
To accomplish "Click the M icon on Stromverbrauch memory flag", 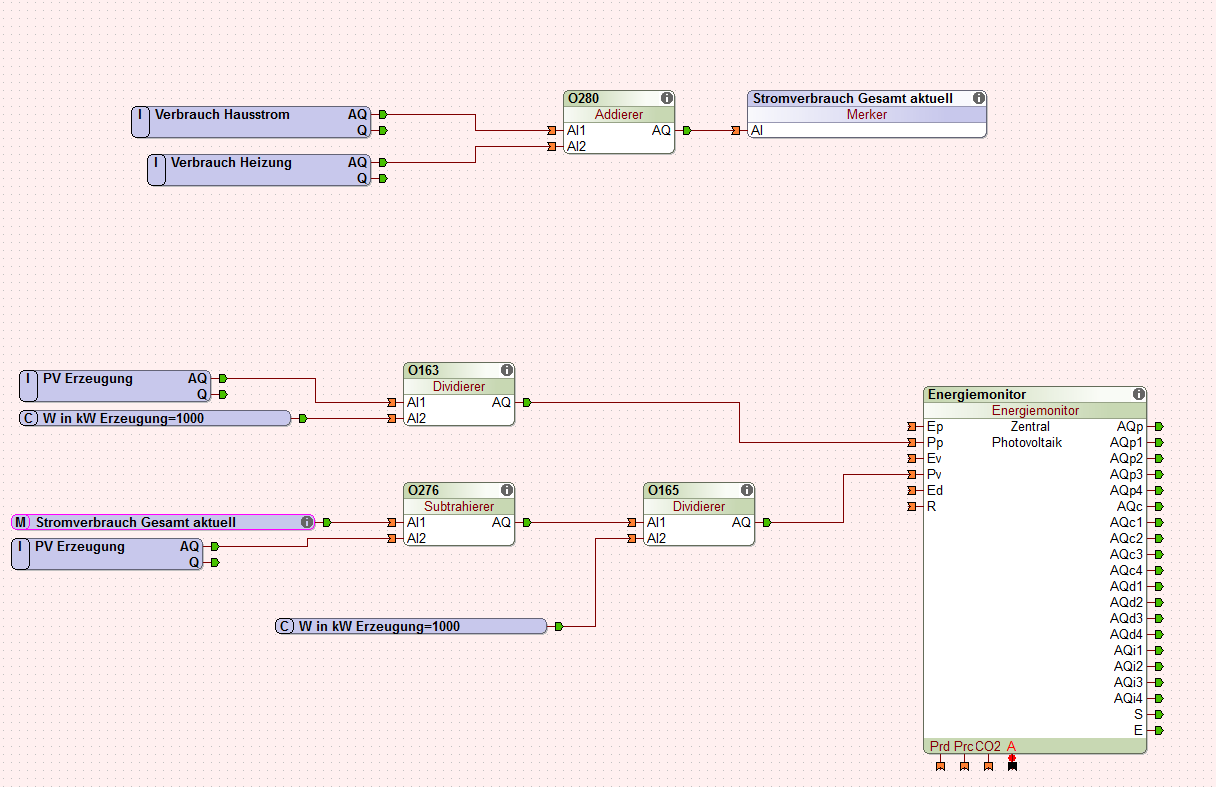I will coord(22,522).
